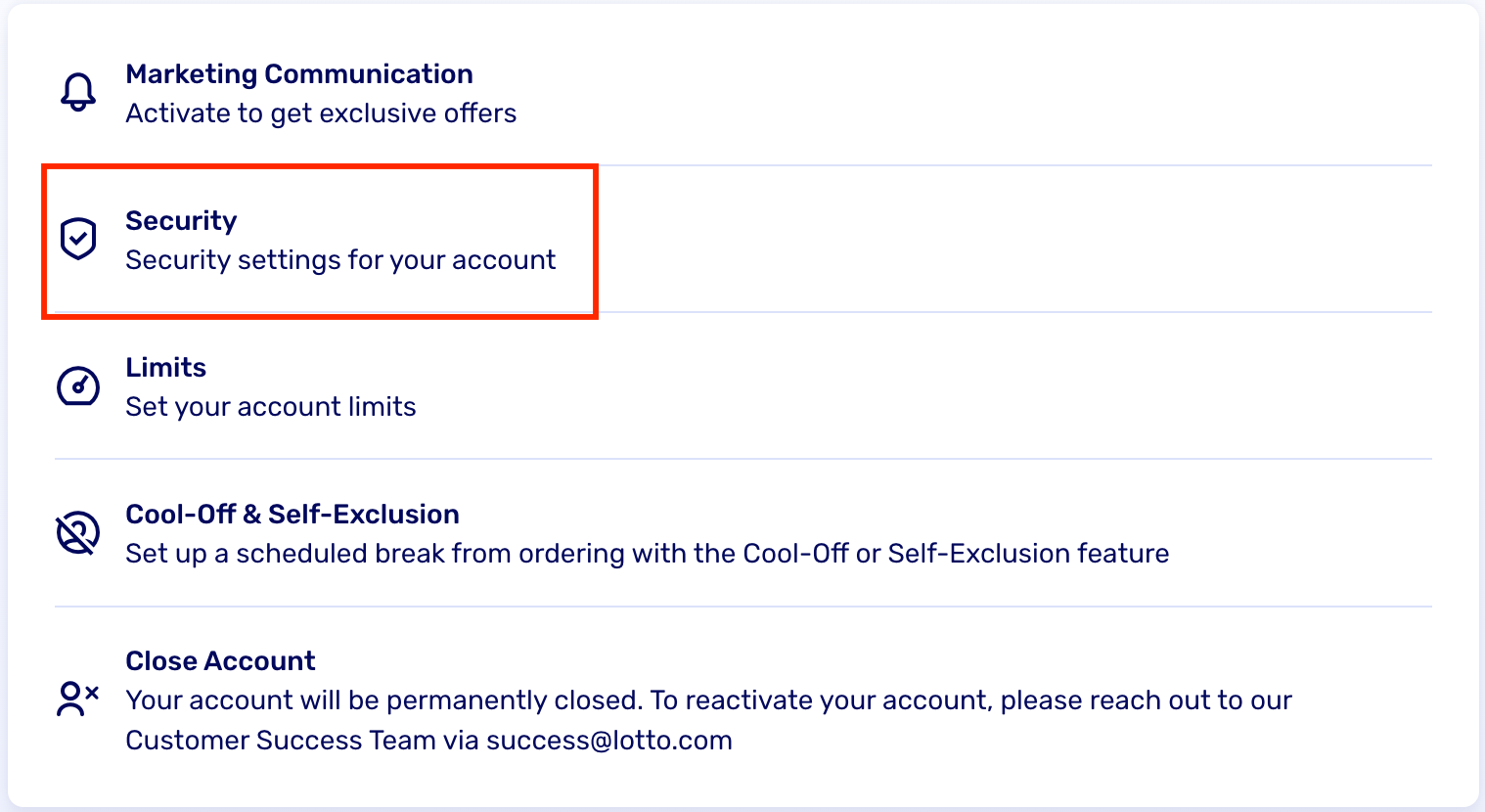Click the red-outlined Security settings box
This screenshot has width=1485, height=812.
pos(320,242)
